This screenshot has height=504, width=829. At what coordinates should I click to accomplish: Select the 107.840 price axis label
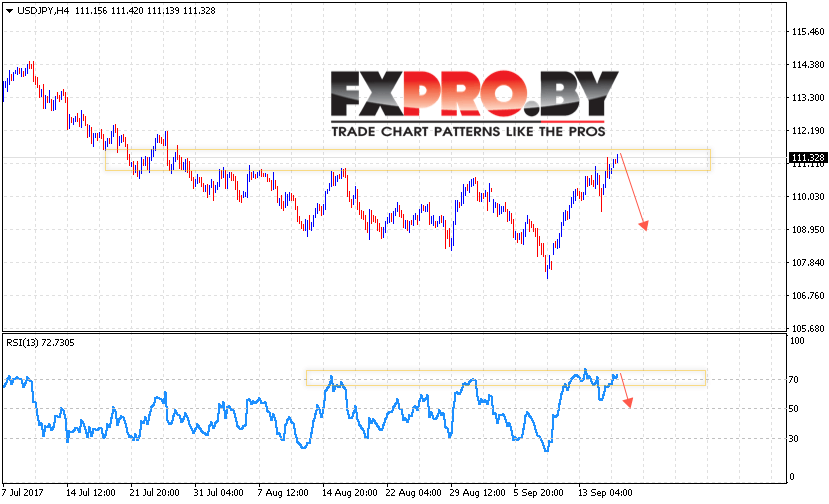(808, 263)
